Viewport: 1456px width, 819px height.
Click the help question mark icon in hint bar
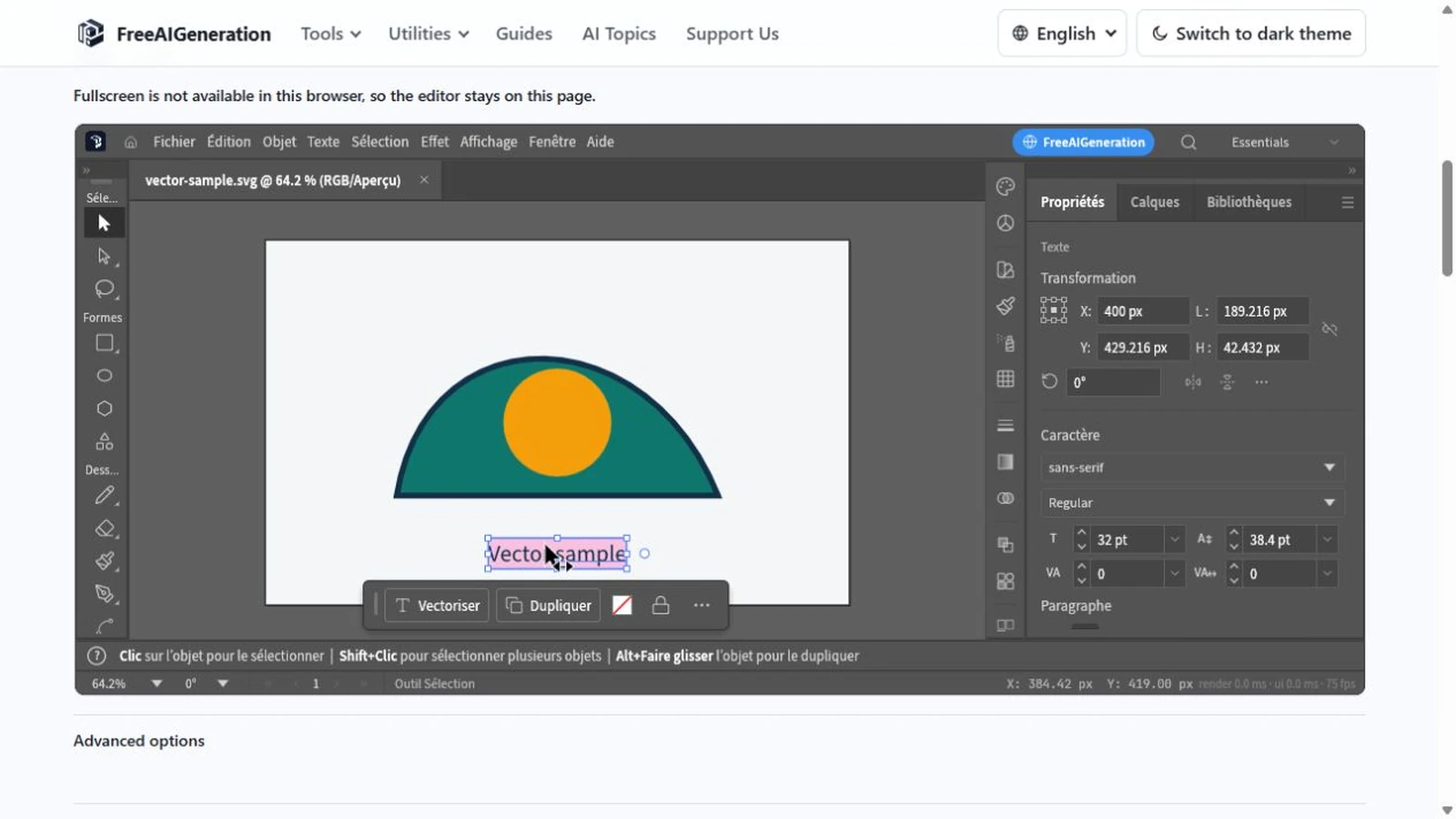point(96,655)
